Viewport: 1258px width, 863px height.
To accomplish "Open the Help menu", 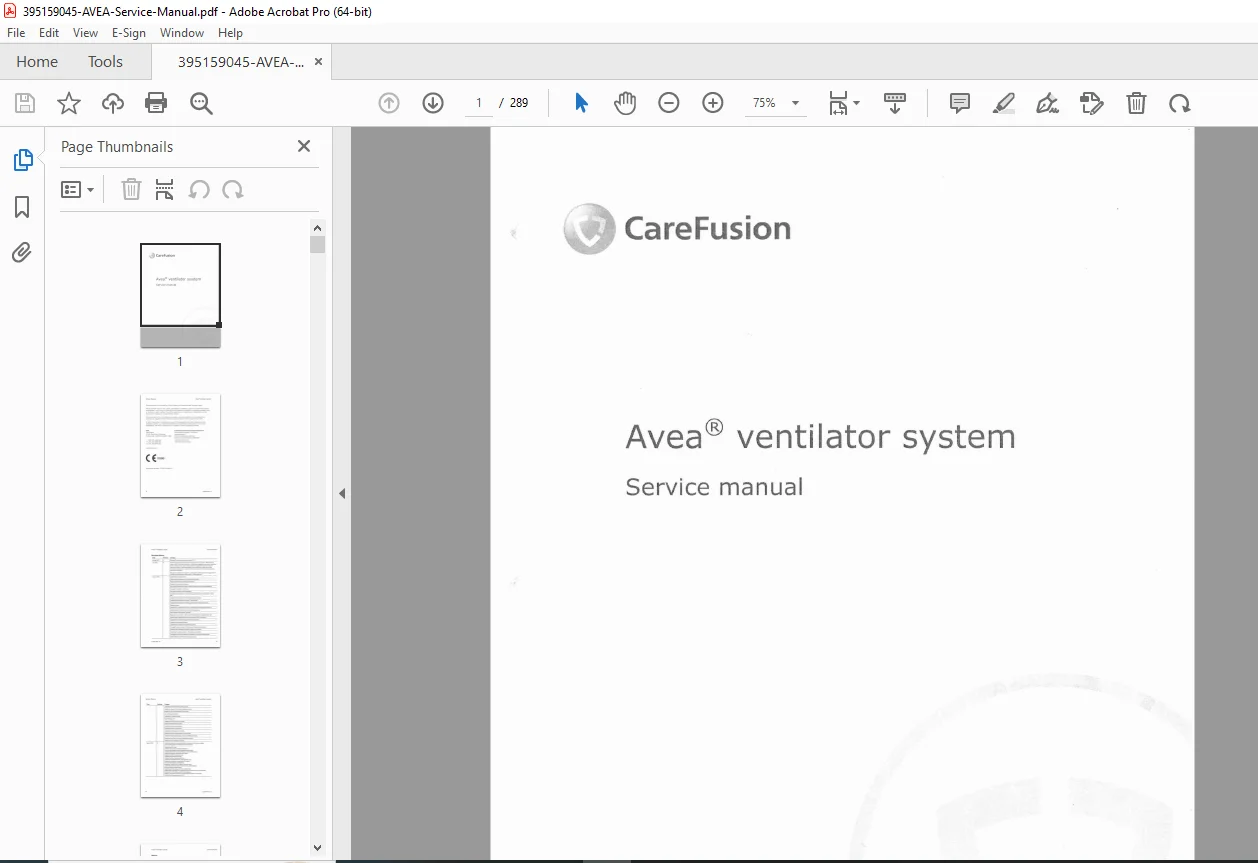I will pos(230,33).
